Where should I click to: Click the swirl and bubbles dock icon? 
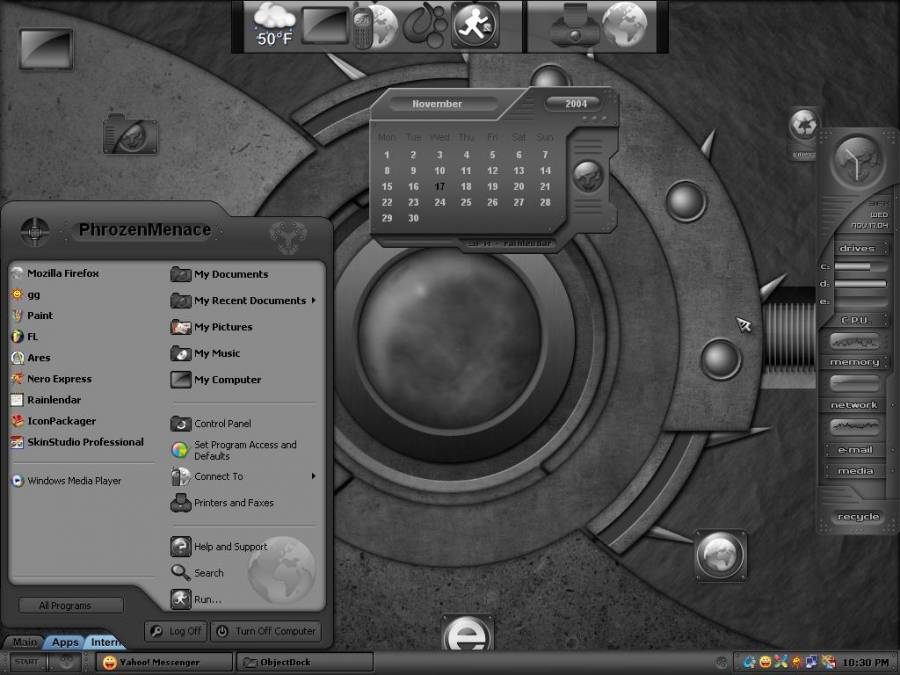point(425,25)
